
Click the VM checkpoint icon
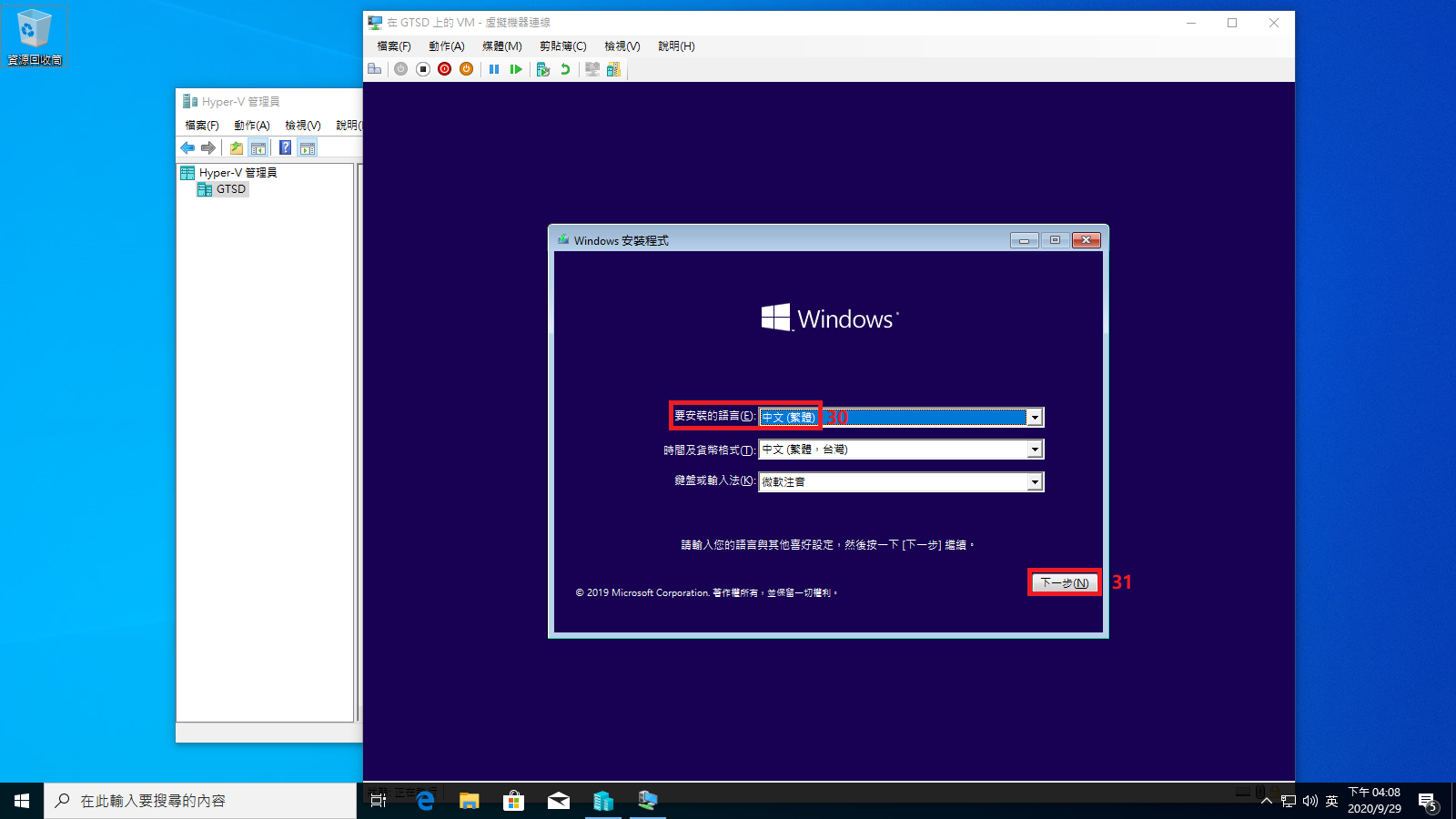[x=543, y=69]
